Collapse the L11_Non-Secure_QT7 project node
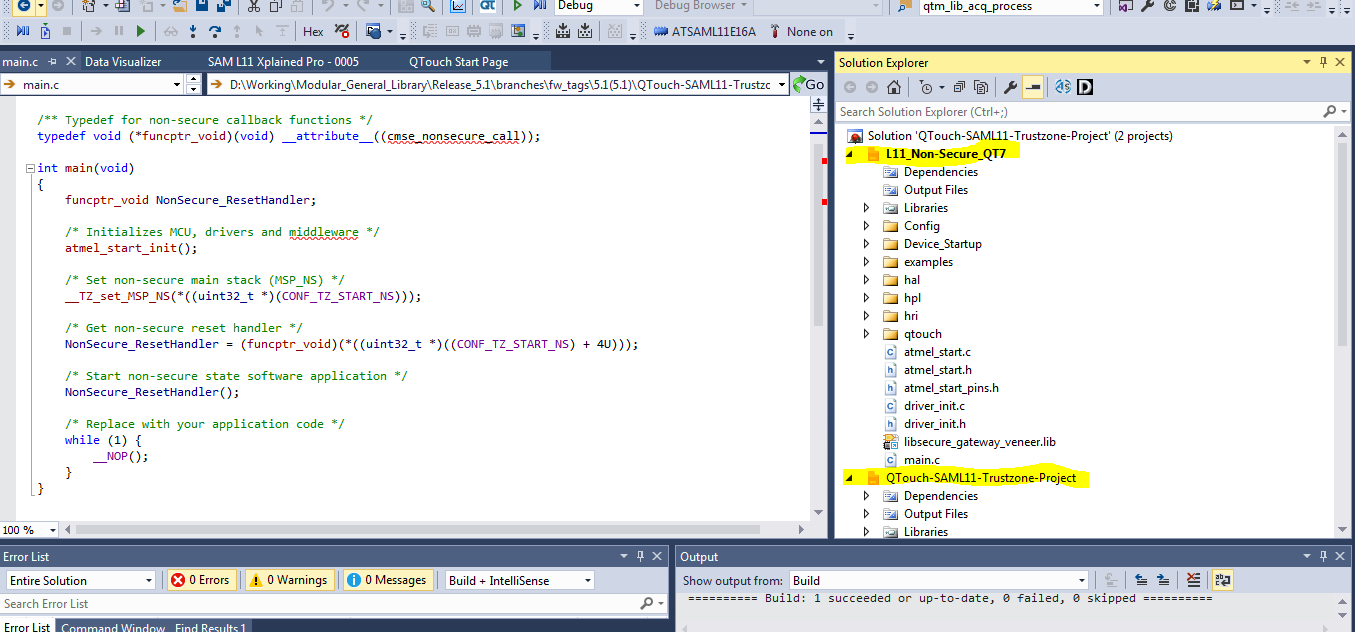Screen dimensions: 1355x632 pyautogui.click(x=850, y=154)
